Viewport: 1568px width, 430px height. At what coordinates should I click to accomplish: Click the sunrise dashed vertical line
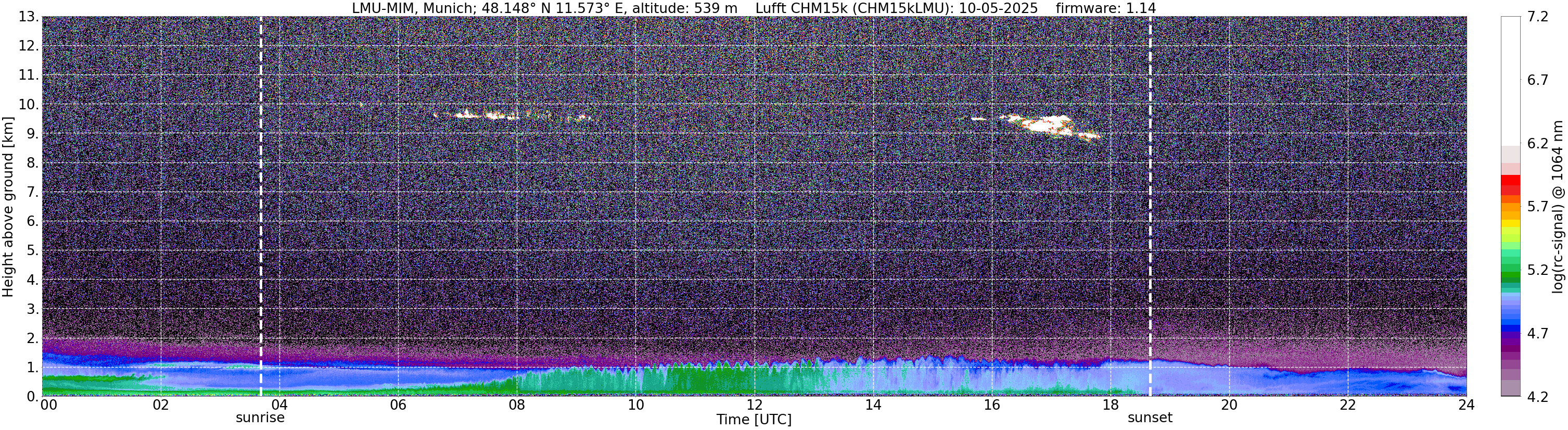click(261, 206)
